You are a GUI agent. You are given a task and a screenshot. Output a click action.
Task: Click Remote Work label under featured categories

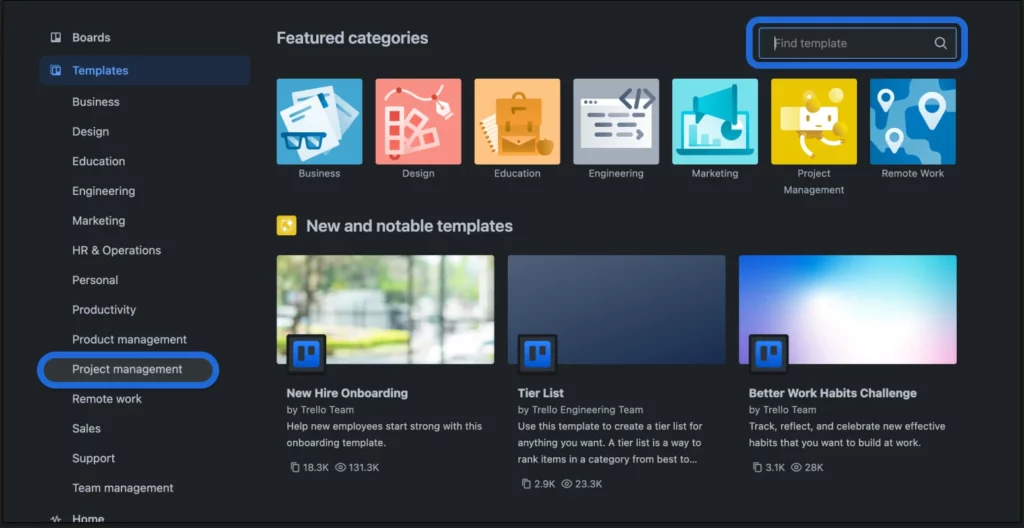click(913, 174)
